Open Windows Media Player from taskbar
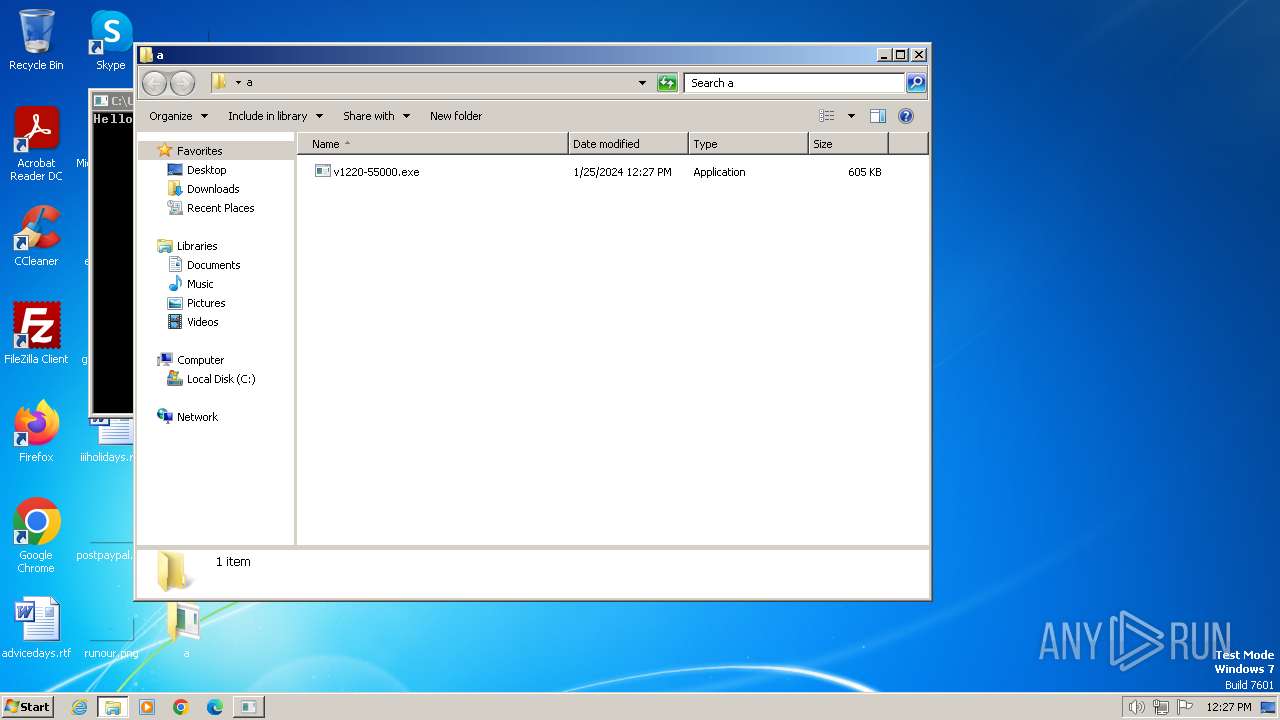 click(147, 707)
